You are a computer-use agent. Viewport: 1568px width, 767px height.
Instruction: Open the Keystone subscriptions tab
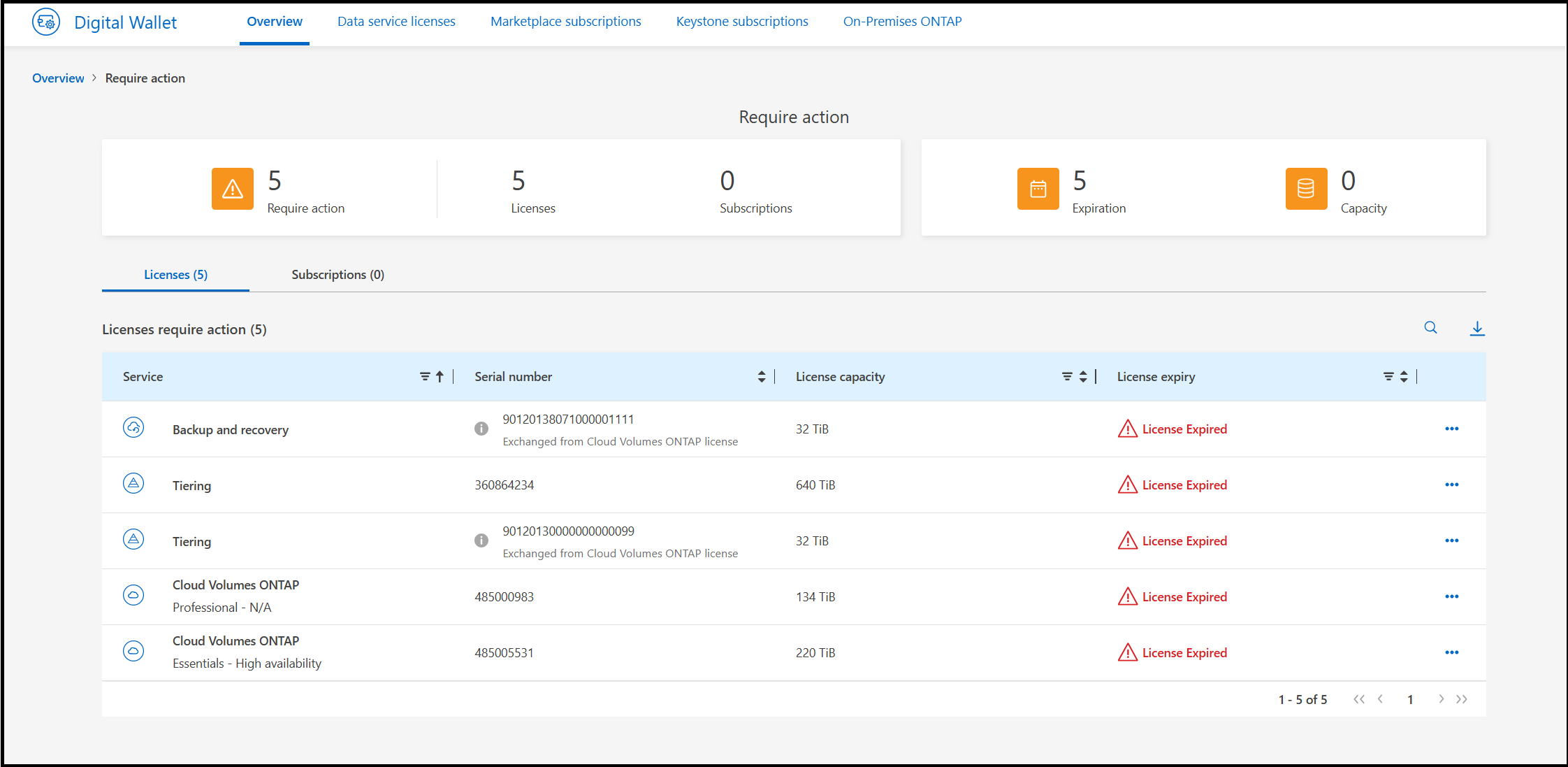(x=742, y=22)
